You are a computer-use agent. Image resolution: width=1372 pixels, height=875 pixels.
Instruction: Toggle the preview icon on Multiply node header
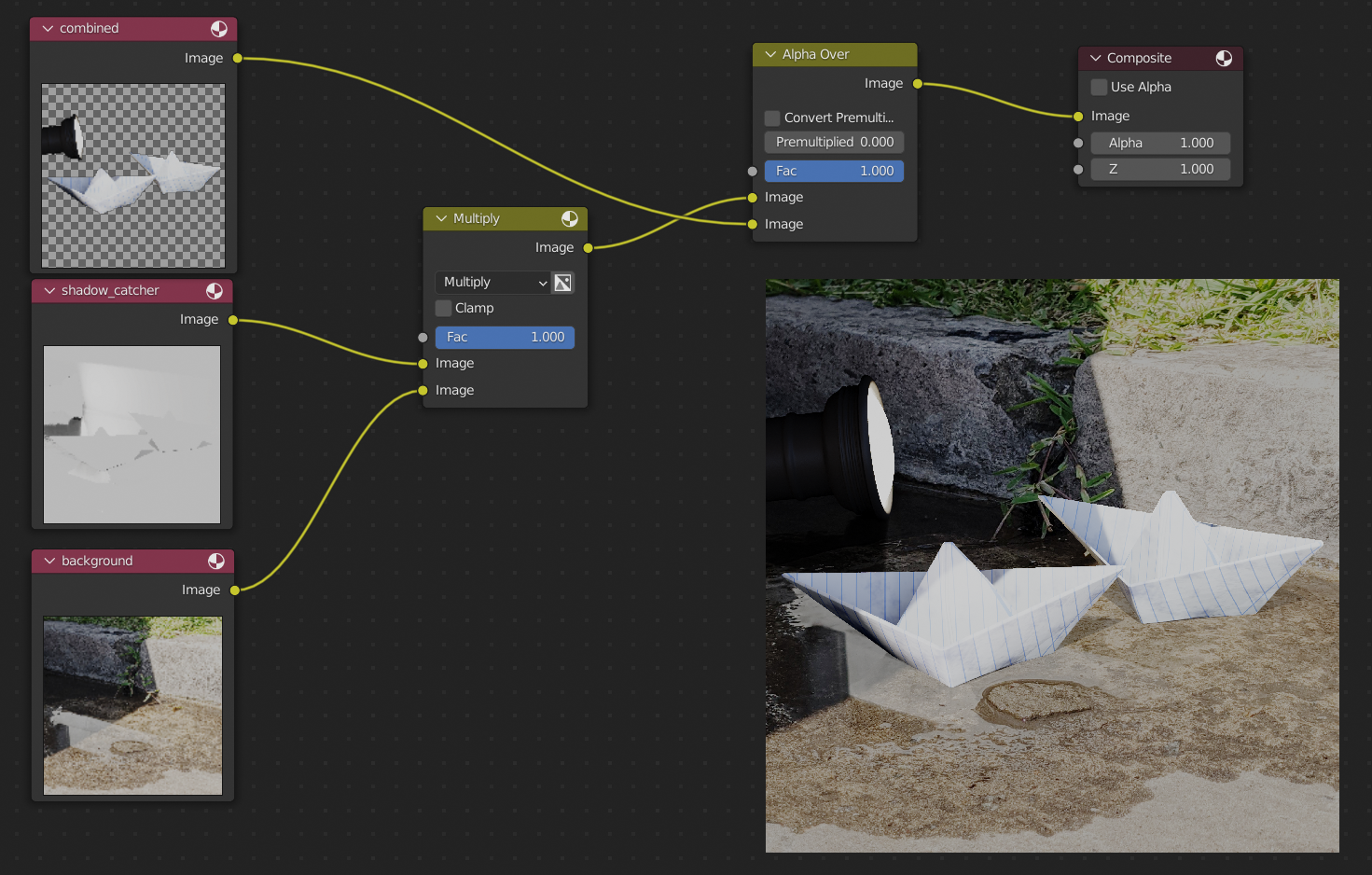tap(570, 218)
